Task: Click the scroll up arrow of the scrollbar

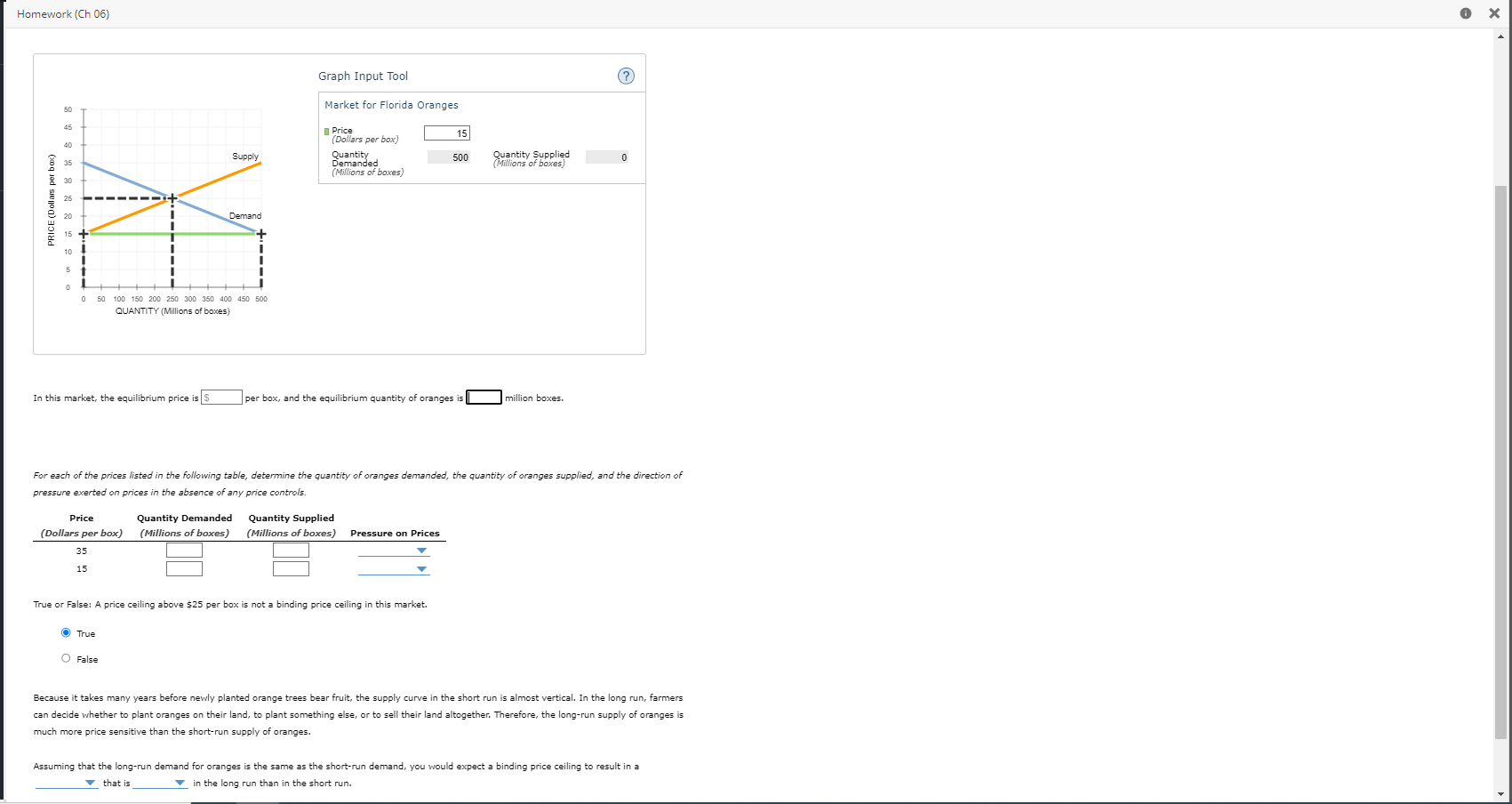Action: click(1501, 36)
